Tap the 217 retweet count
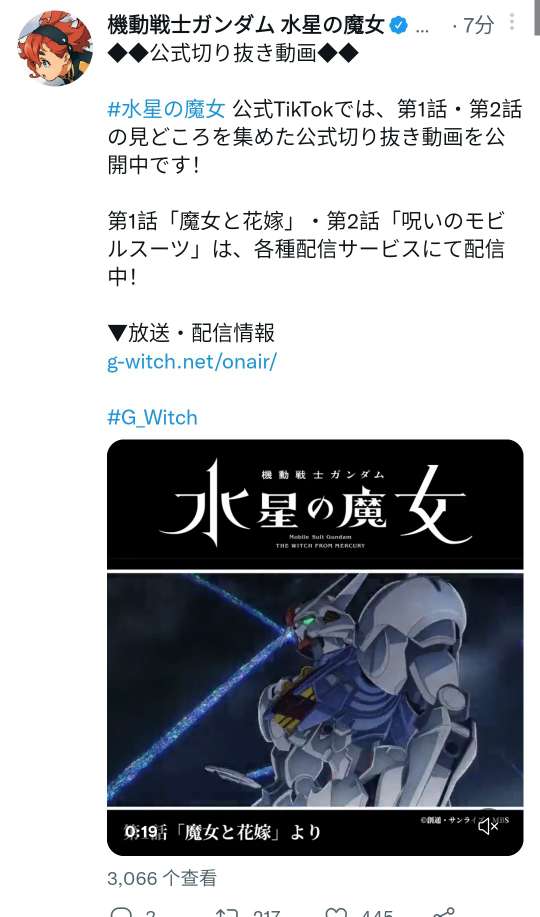The height and width of the screenshot is (917, 540). pyautogui.click(x=266, y=912)
